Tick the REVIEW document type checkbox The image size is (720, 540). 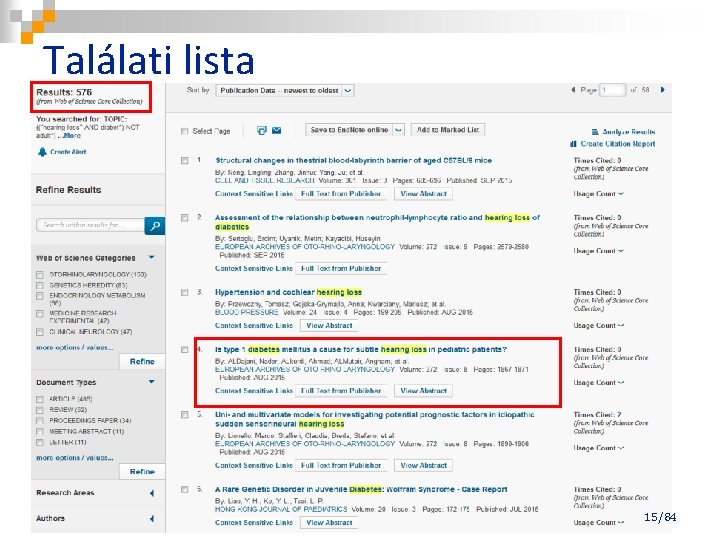tap(40, 410)
